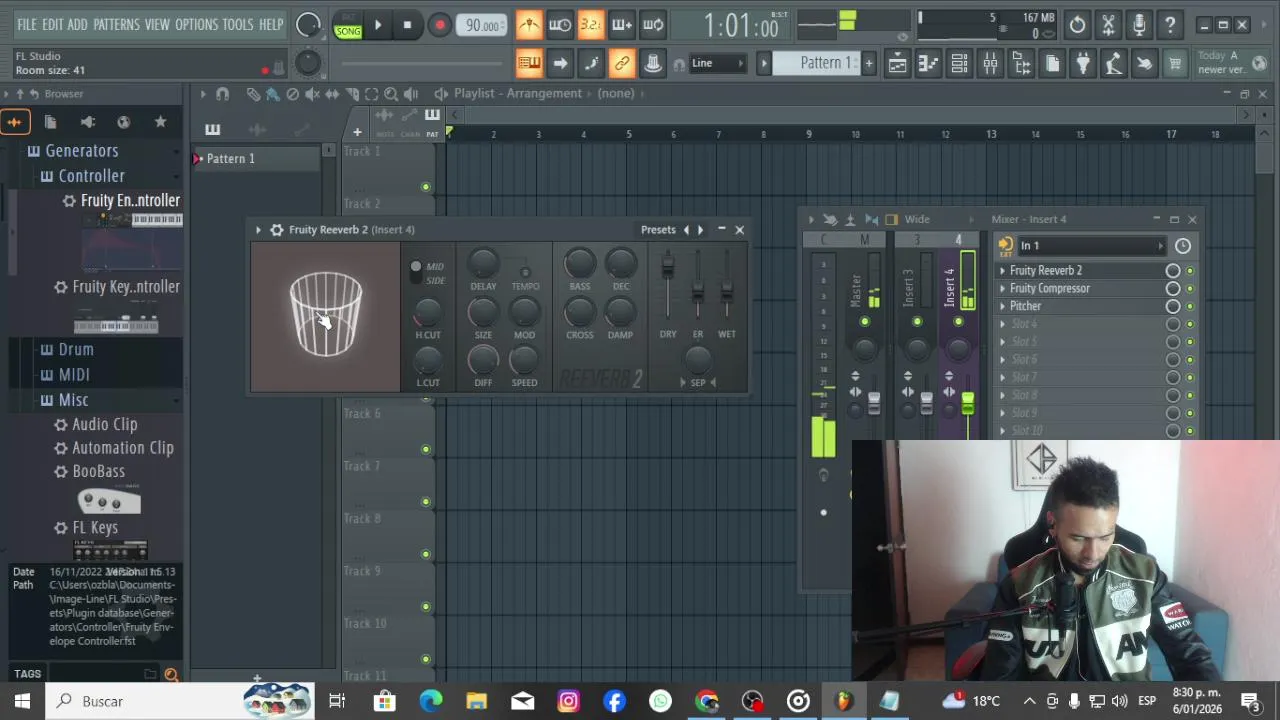The image size is (1280, 720).
Task: Select the Automation Clip preset
Action: (123, 448)
